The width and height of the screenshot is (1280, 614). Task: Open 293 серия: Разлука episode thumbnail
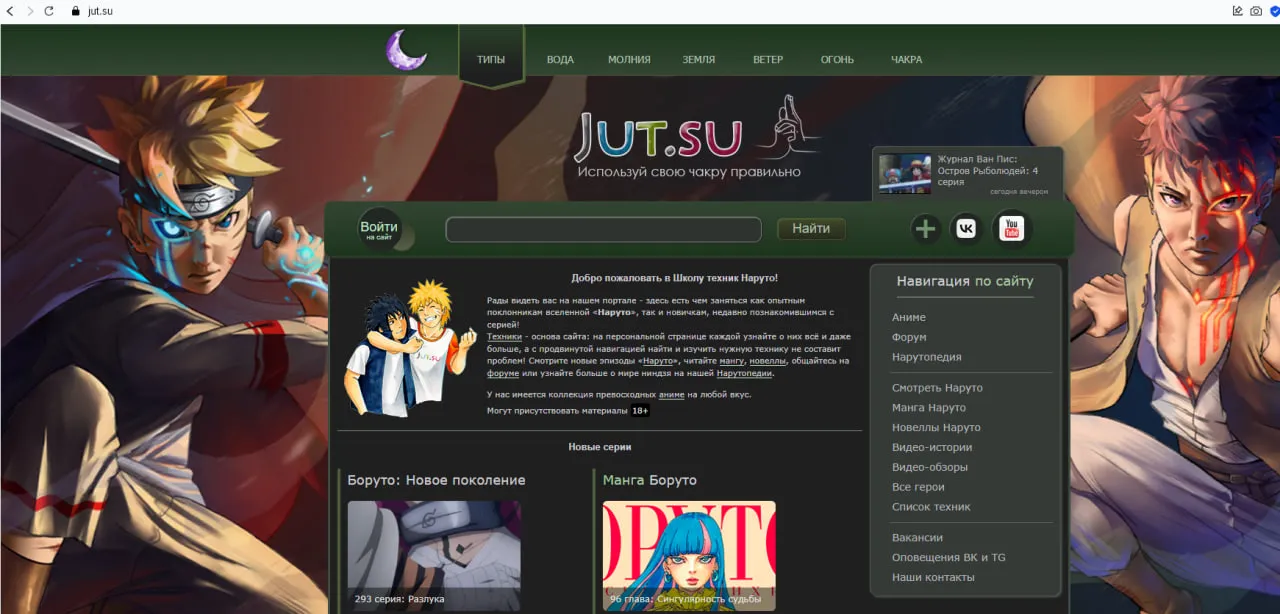tap(434, 556)
